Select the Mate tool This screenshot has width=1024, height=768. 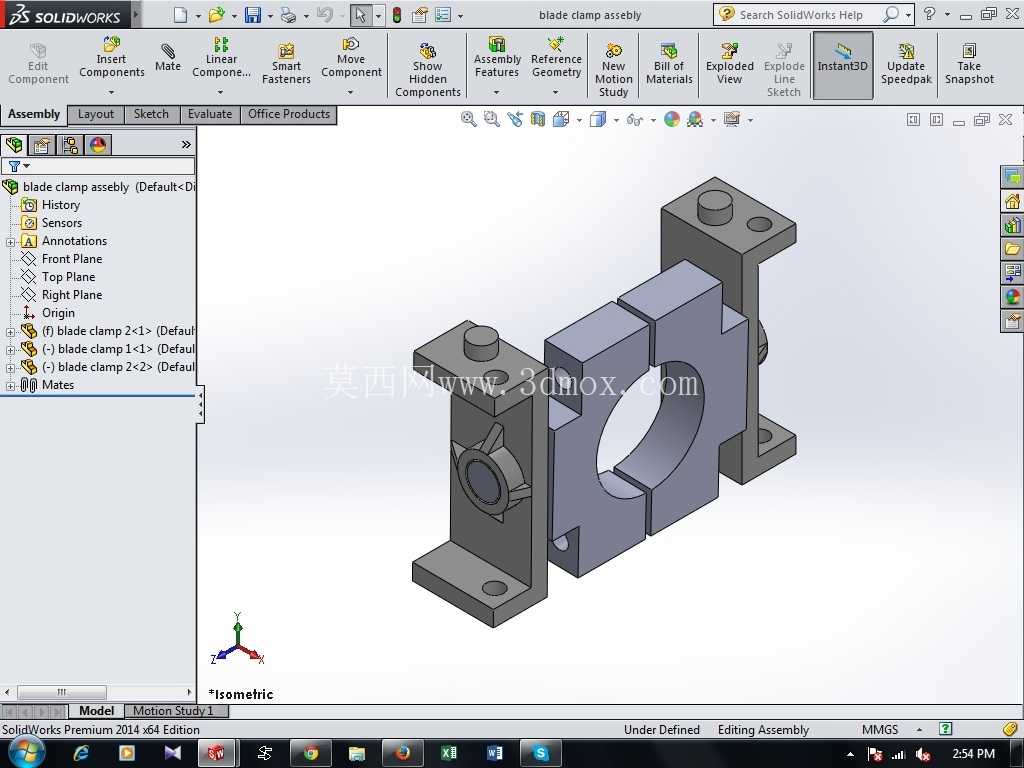click(168, 57)
